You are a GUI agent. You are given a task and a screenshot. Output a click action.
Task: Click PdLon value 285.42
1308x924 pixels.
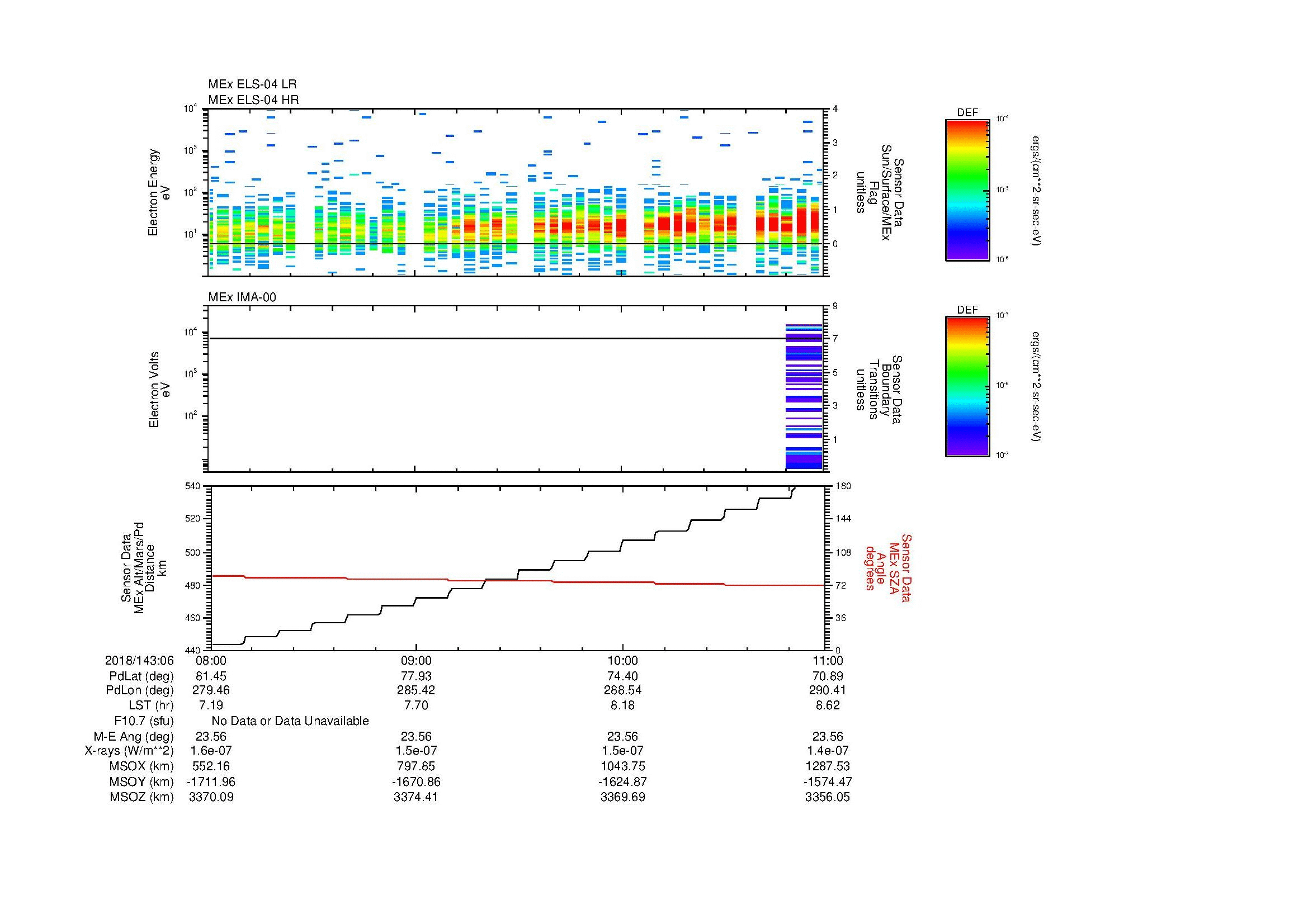[417, 690]
